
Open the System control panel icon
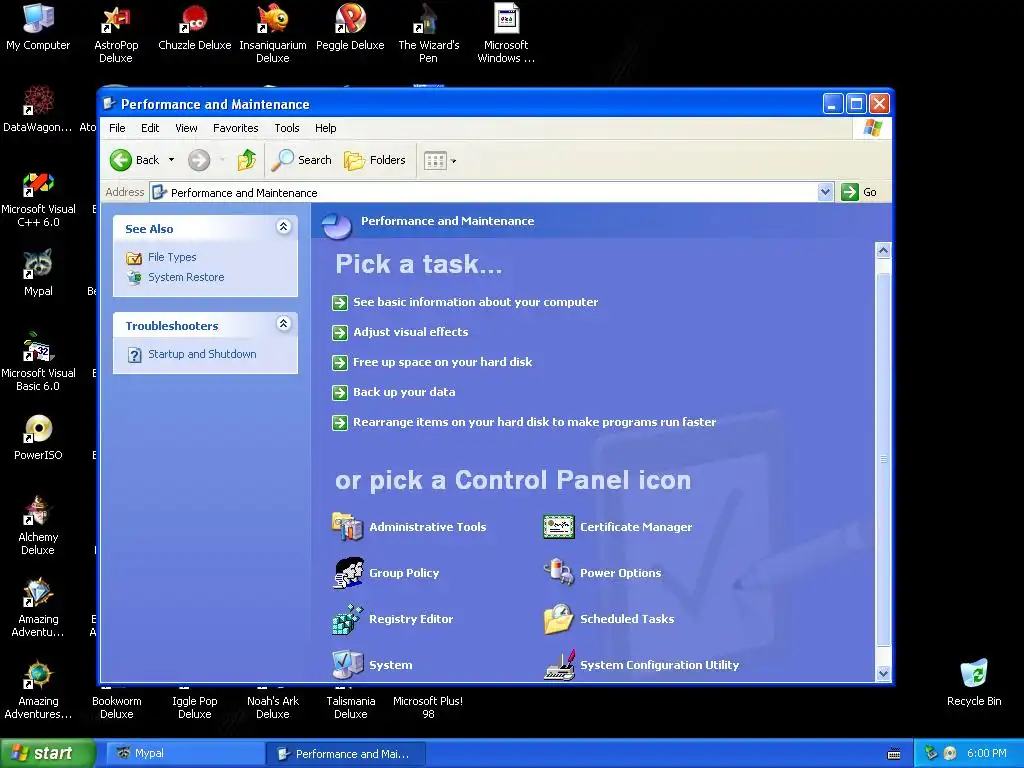click(x=347, y=665)
